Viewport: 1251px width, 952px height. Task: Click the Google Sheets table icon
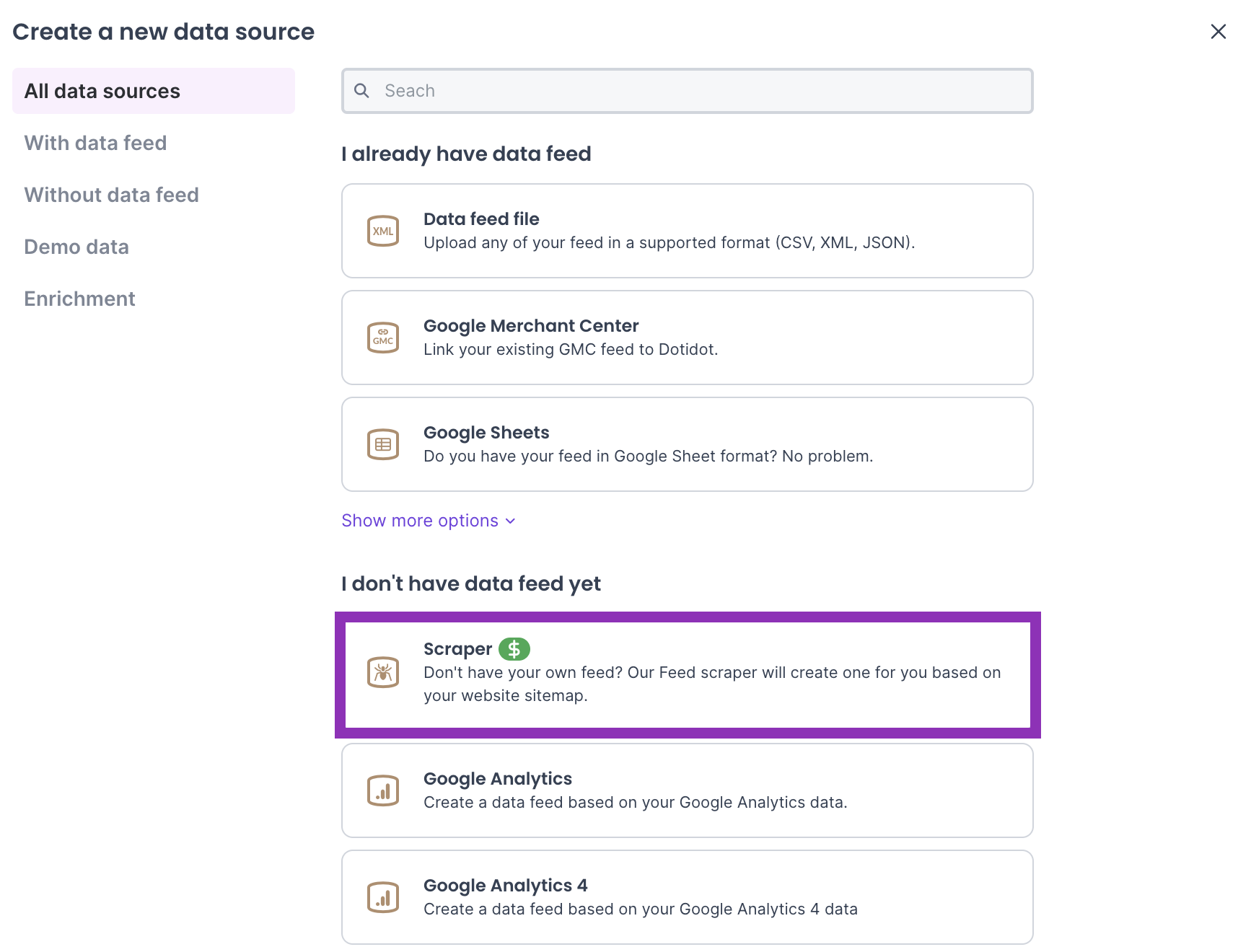click(383, 444)
